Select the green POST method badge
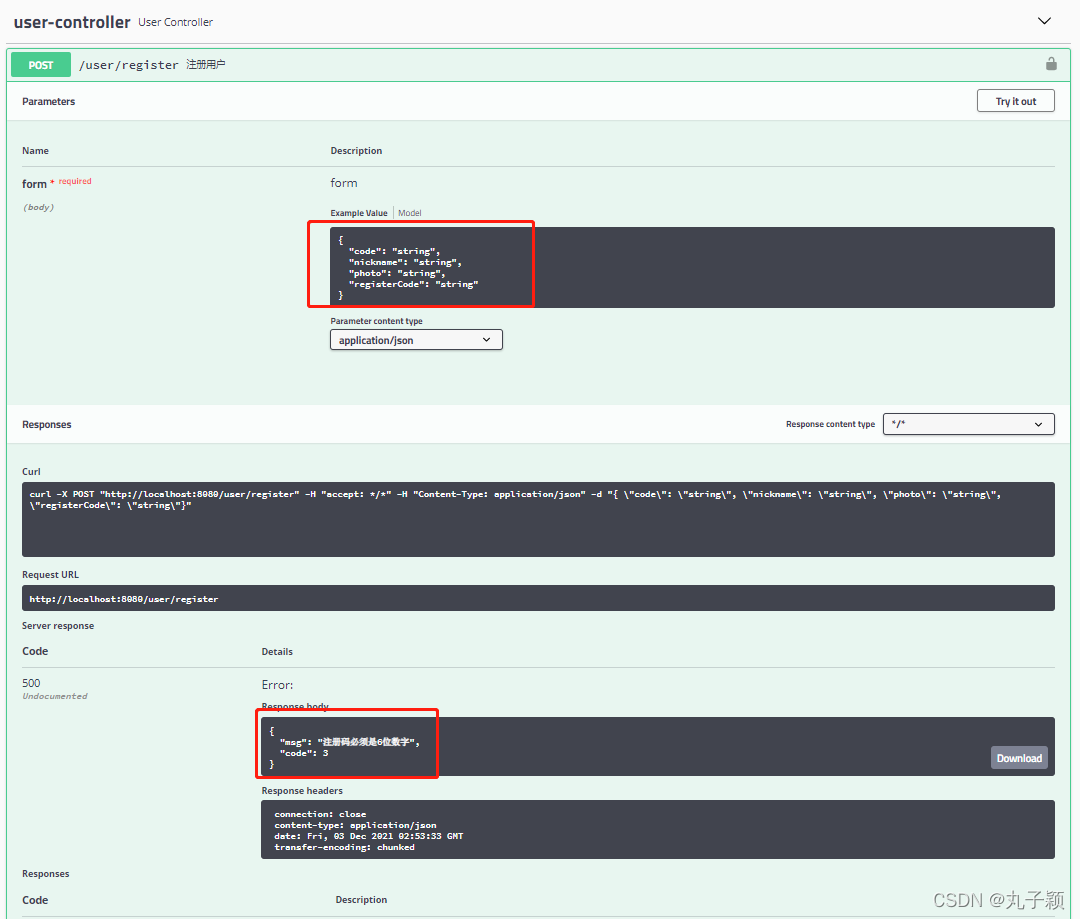Screen dimensions: 1080x919 pos(40,63)
